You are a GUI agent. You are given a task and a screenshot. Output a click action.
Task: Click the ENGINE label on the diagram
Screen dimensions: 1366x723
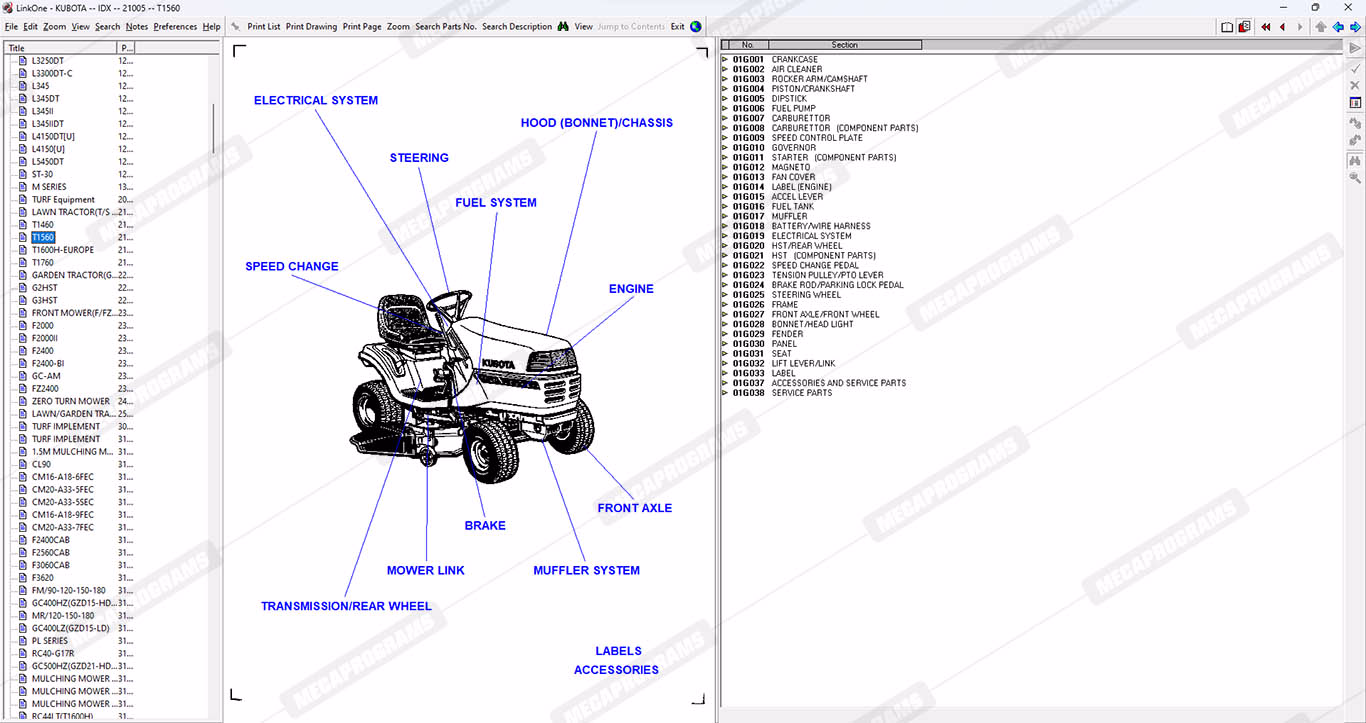click(x=631, y=289)
